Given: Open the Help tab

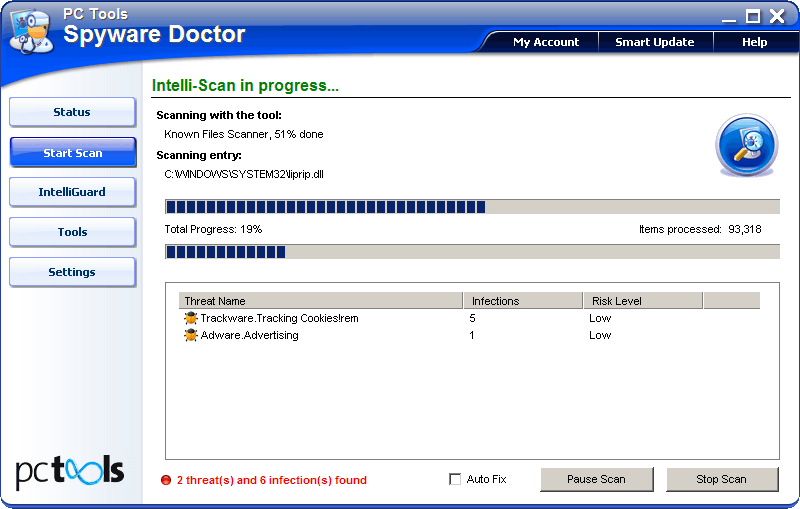Looking at the screenshot, I should pyautogui.click(x=755, y=42).
